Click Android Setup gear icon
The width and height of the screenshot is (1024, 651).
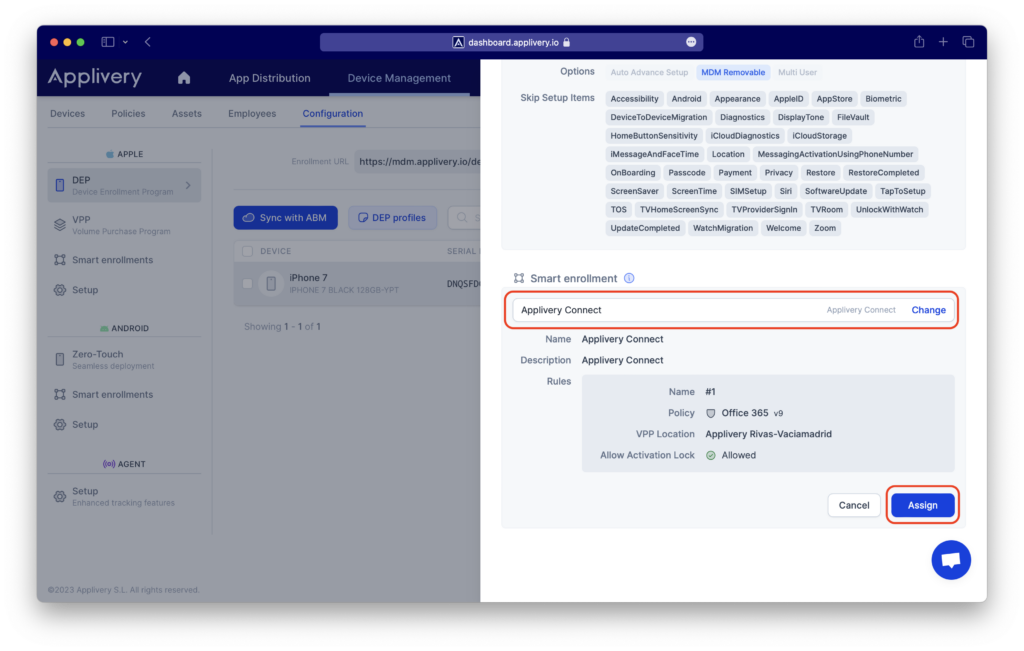60,424
